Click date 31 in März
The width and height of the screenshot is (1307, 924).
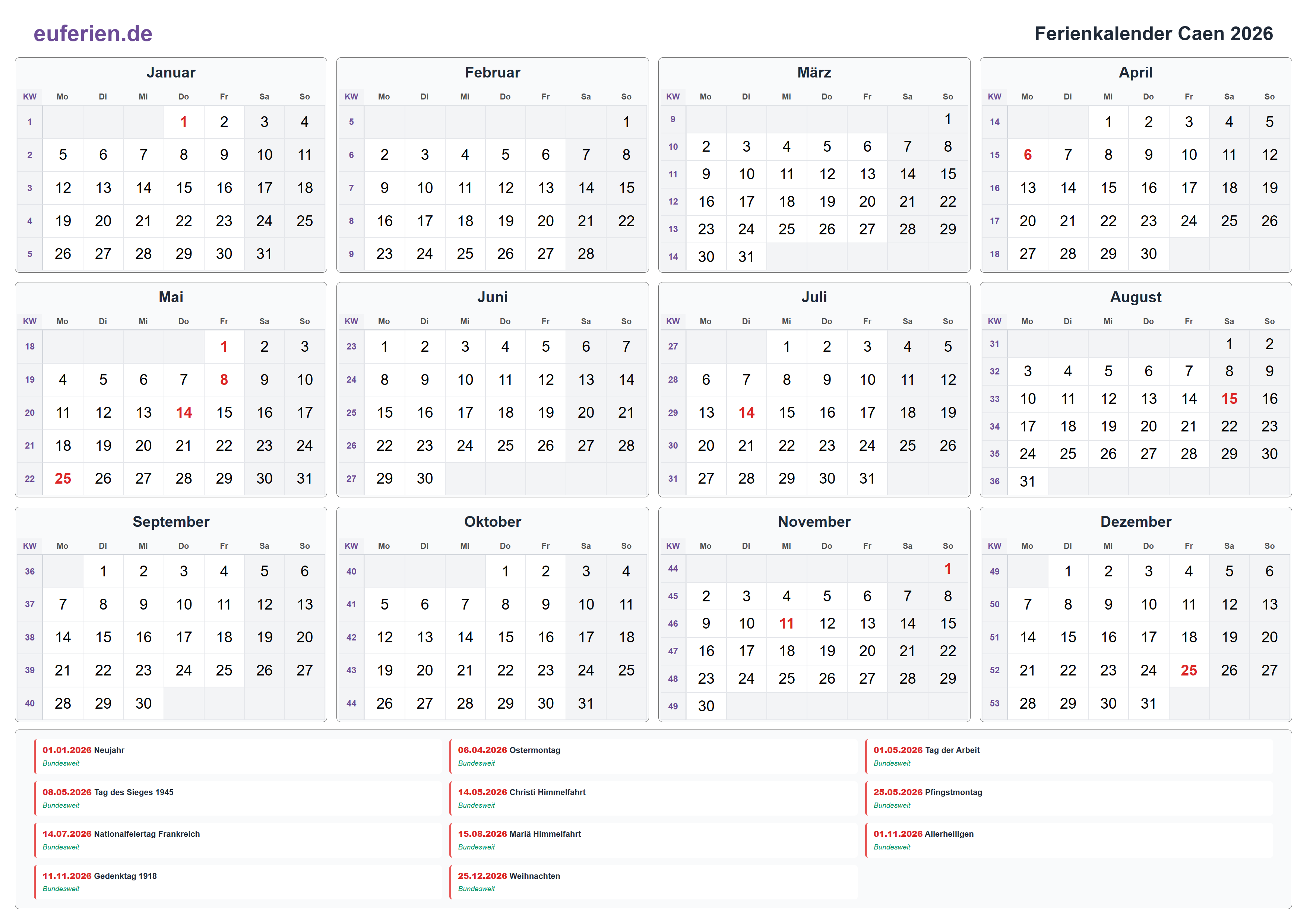(x=746, y=257)
